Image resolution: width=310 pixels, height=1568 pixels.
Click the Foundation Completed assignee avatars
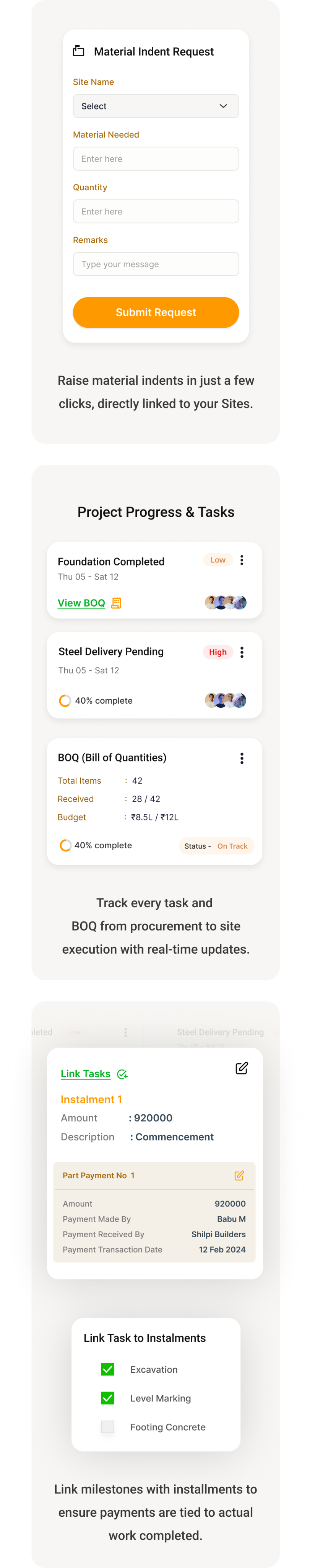(226, 603)
